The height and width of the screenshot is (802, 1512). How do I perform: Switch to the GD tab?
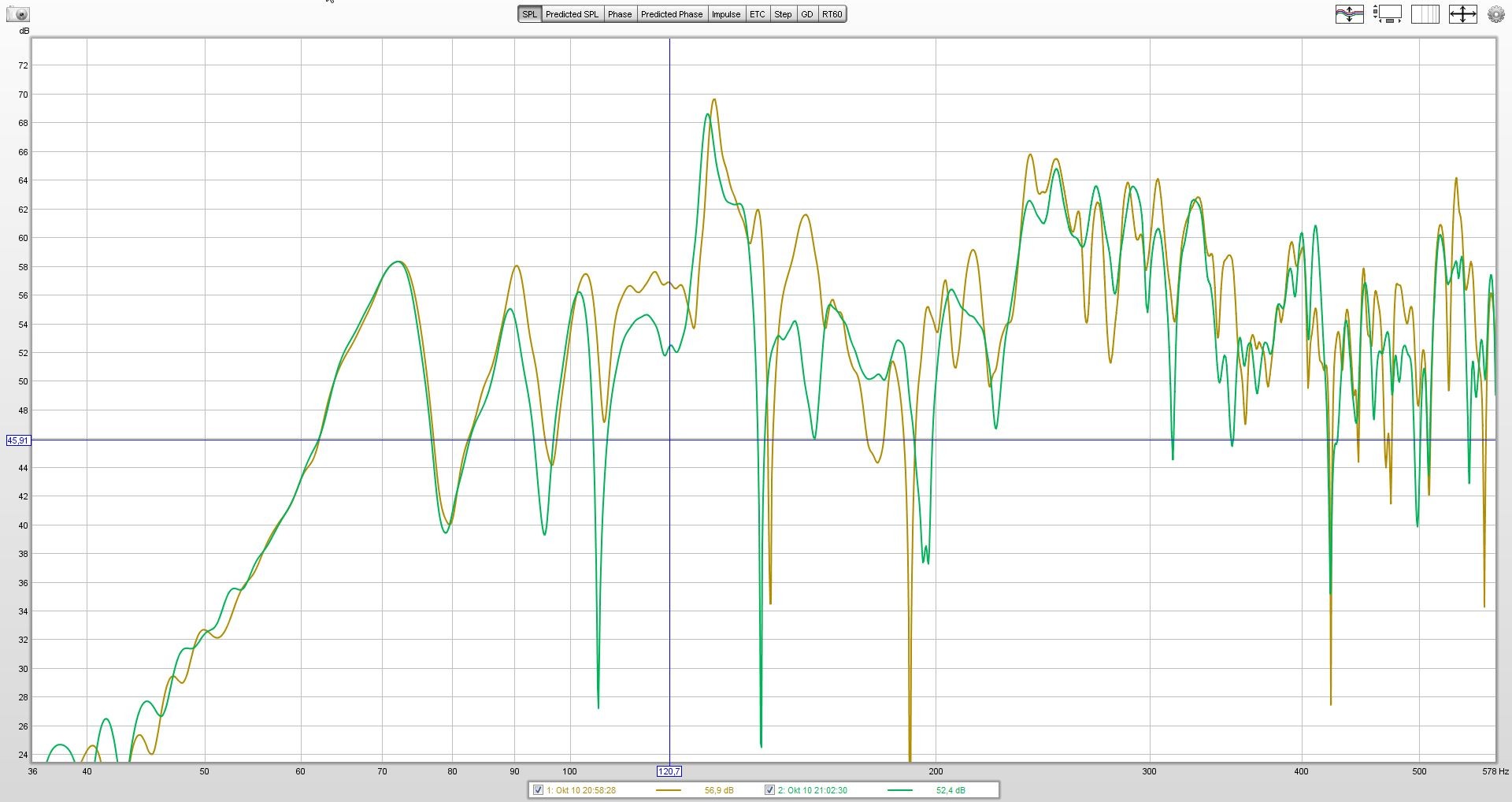807,14
